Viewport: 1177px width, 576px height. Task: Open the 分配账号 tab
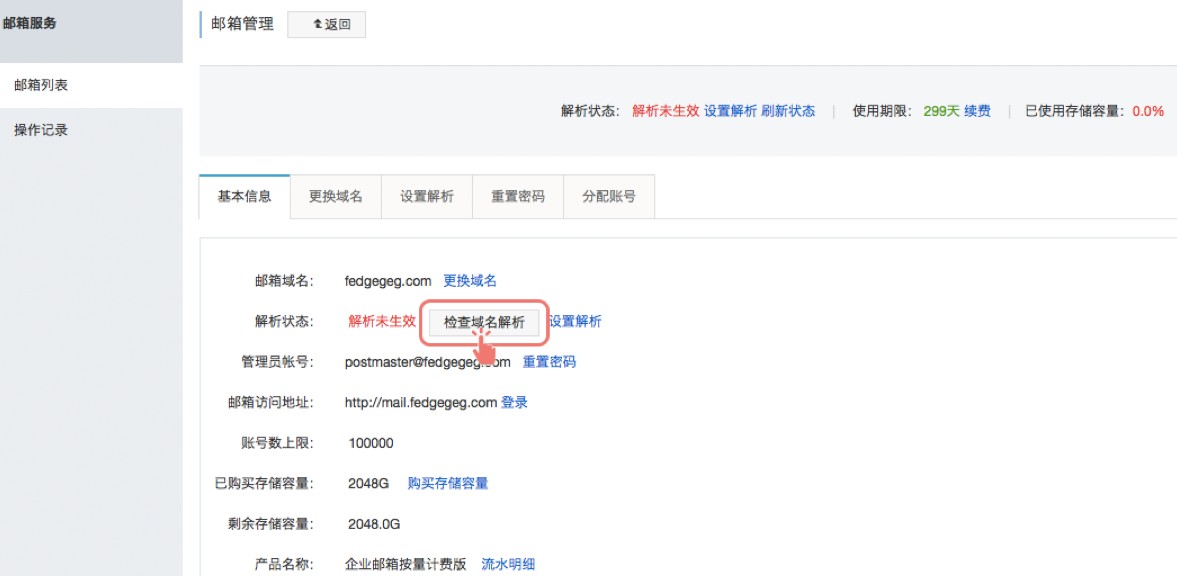[x=609, y=197]
